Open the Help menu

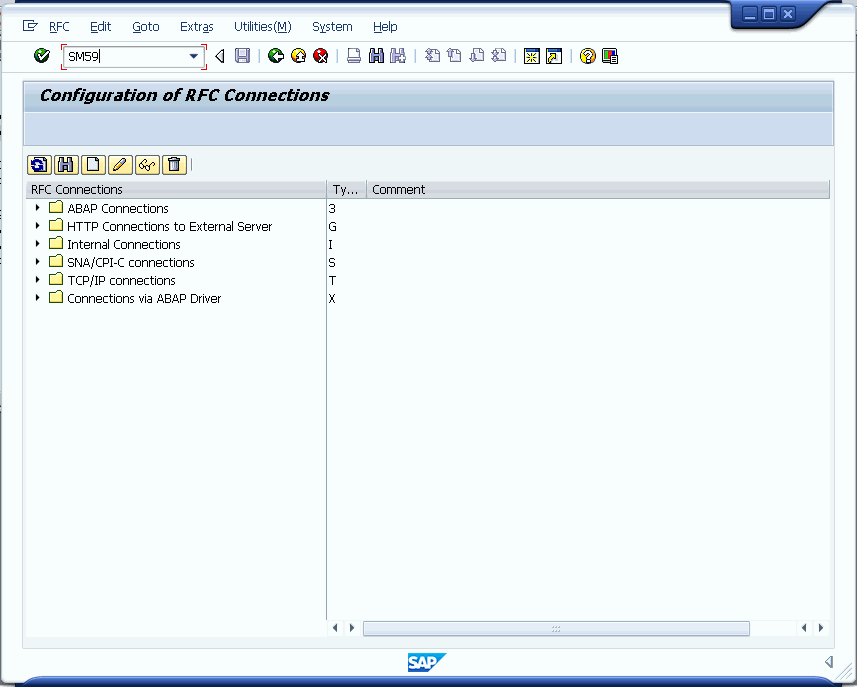385,26
